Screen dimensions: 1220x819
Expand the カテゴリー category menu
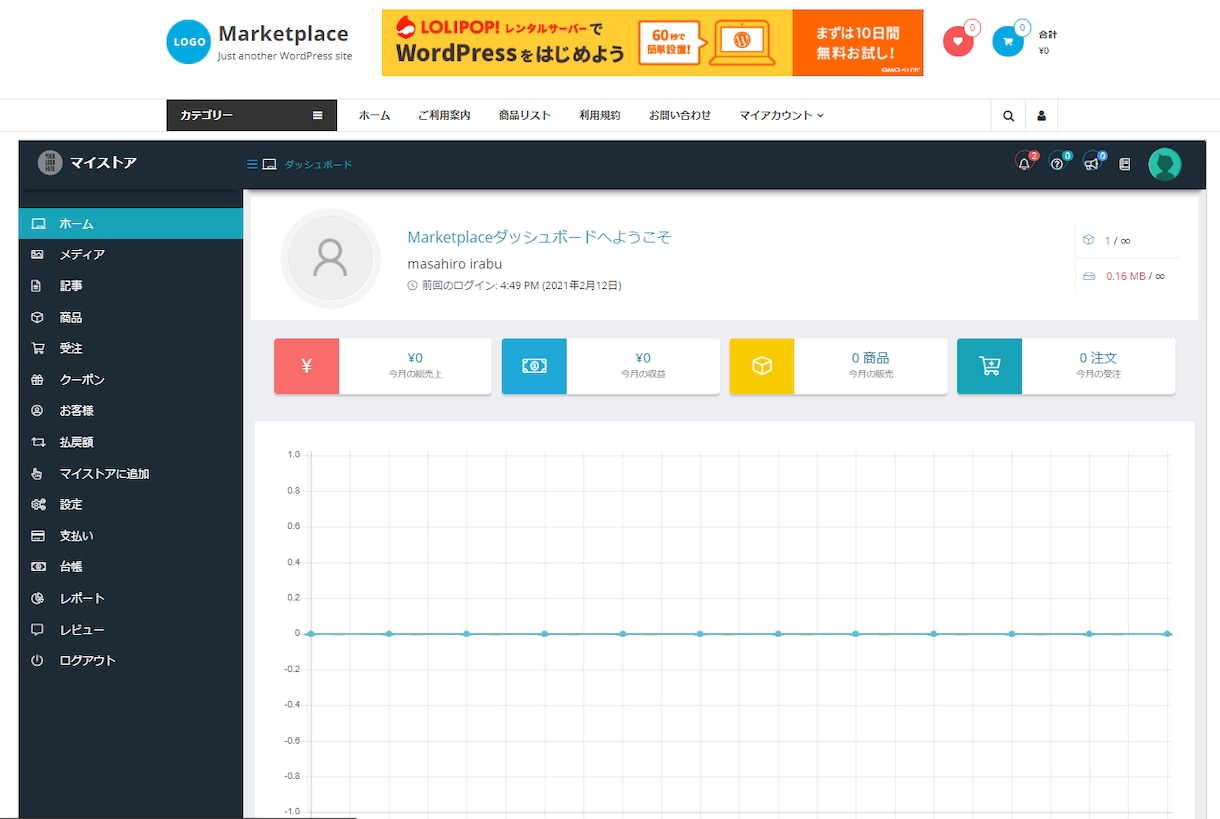click(x=252, y=116)
